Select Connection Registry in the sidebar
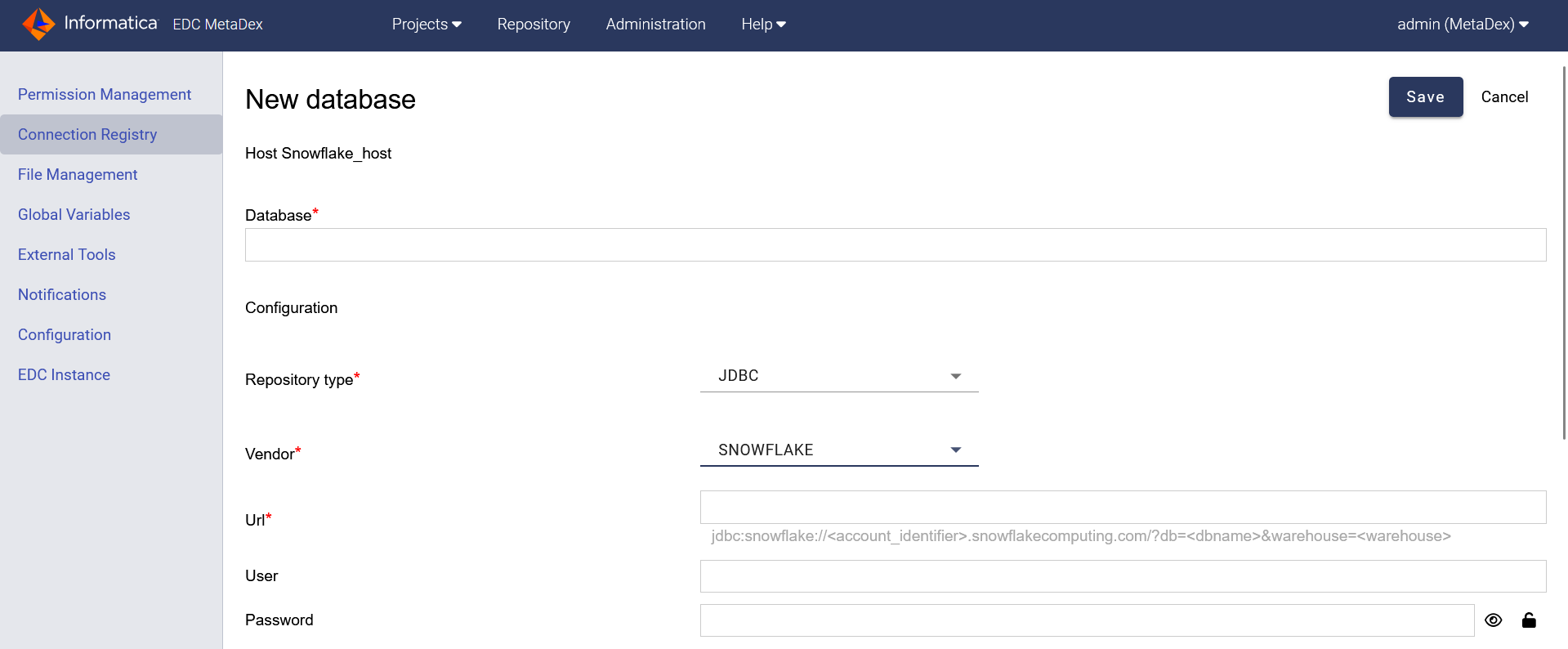The height and width of the screenshot is (649, 1568). (x=111, y=135)
